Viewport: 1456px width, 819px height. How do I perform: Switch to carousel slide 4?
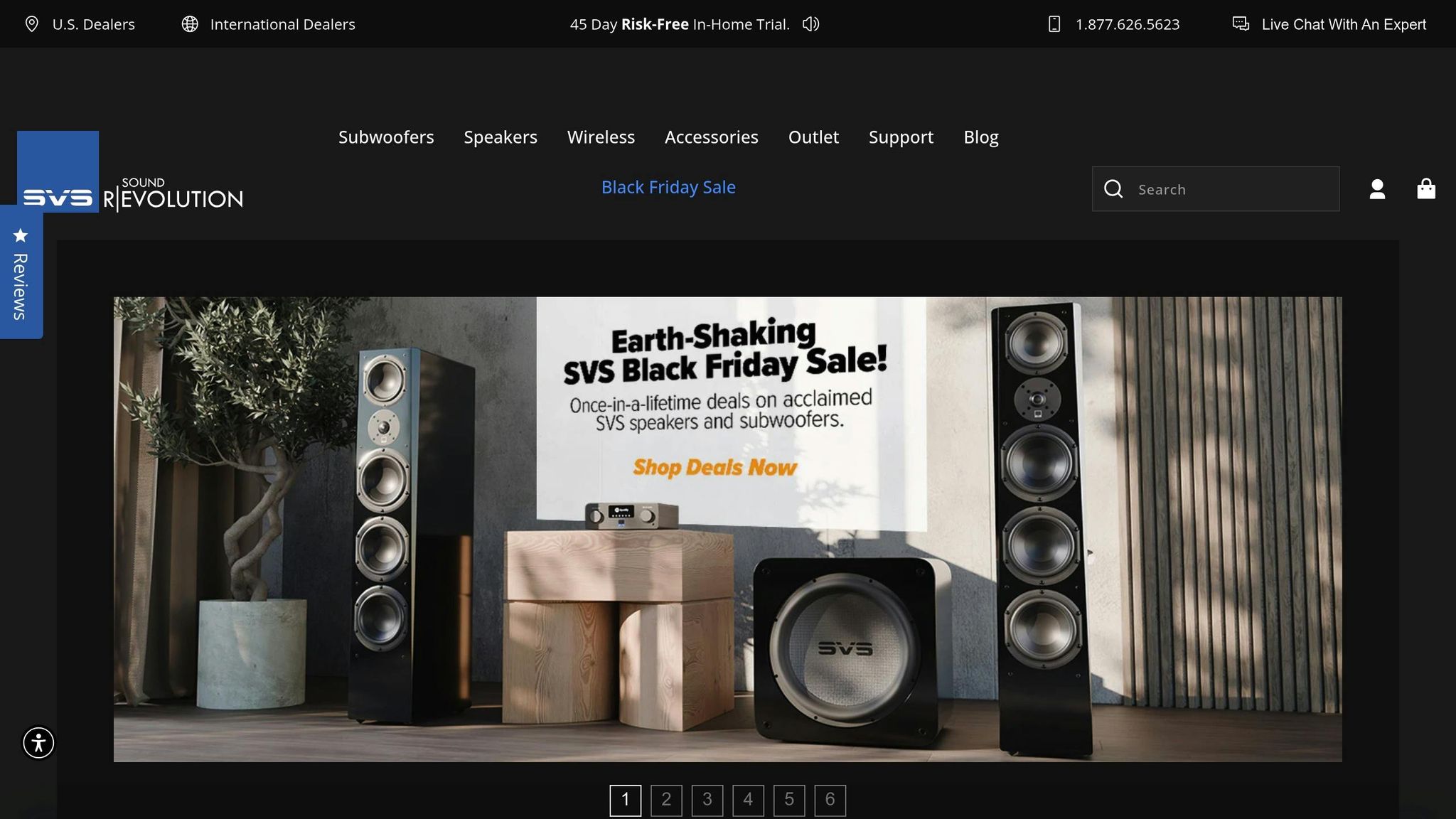748,801
